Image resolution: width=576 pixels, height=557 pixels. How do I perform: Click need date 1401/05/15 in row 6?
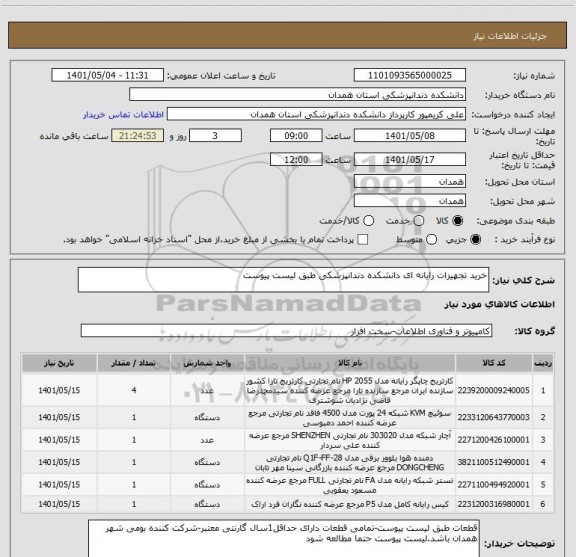point(59,504)
